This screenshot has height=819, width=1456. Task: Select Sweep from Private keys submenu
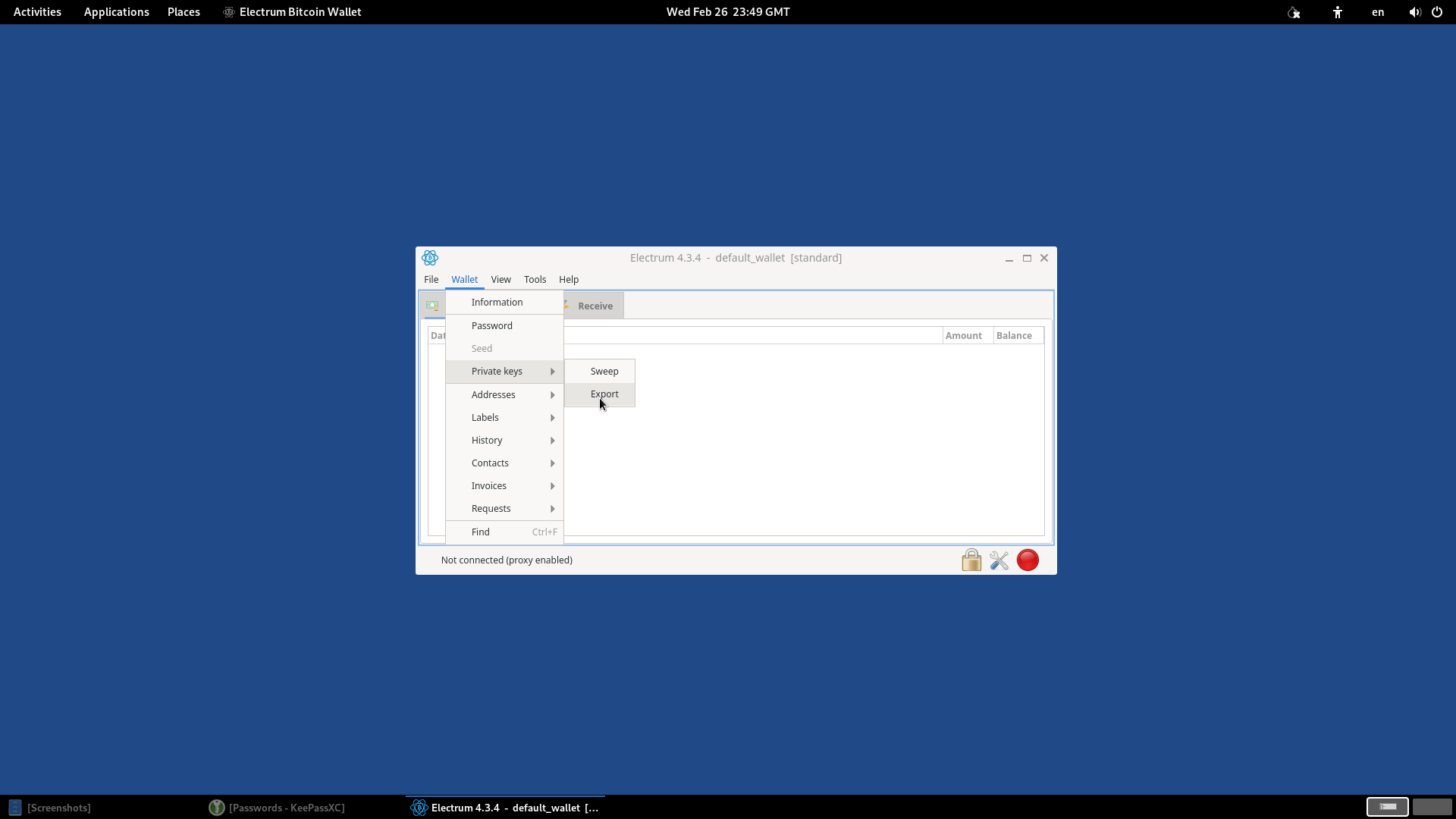click(604, 371)
